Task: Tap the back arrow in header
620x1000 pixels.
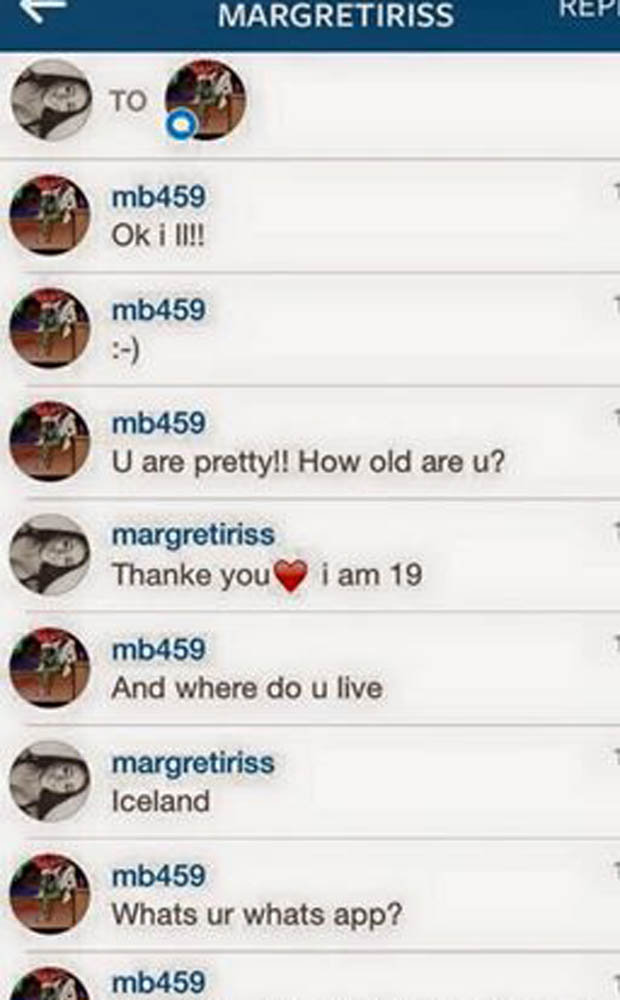Action: tap(43, 9)
